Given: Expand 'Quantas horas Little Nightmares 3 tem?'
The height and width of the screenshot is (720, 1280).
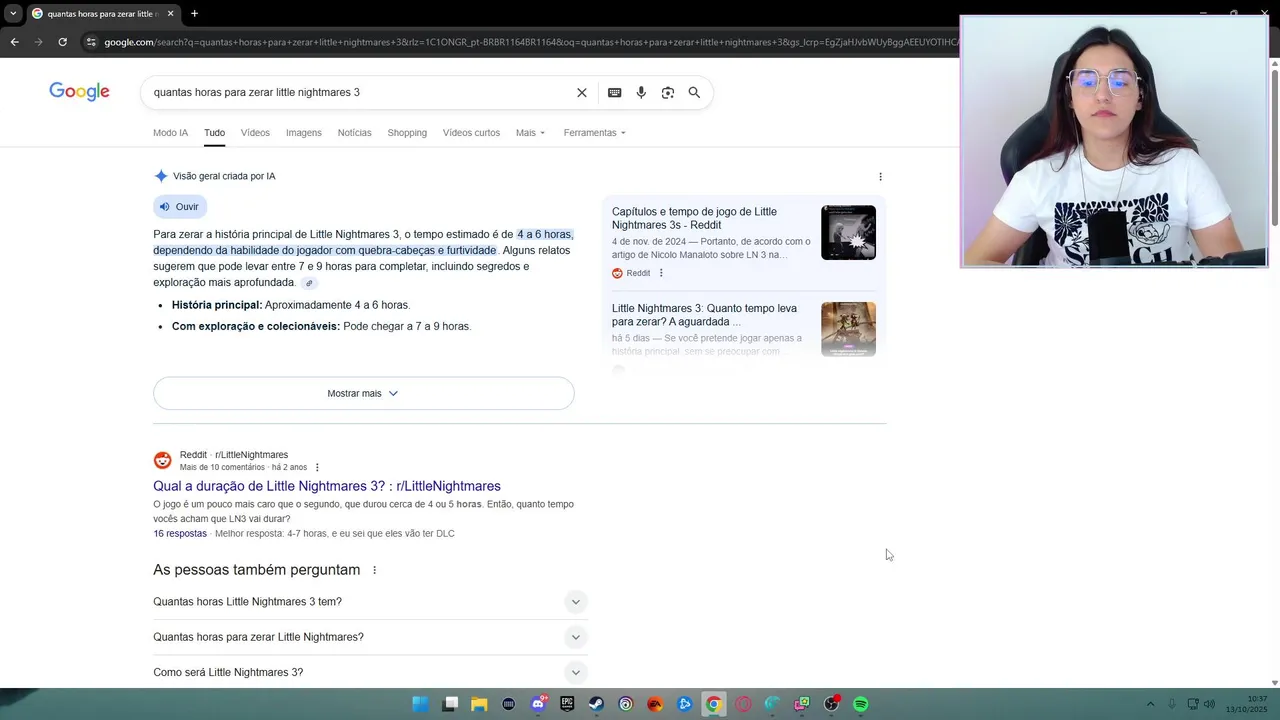Looking at the screenshot, I should (x=369, y=602).
